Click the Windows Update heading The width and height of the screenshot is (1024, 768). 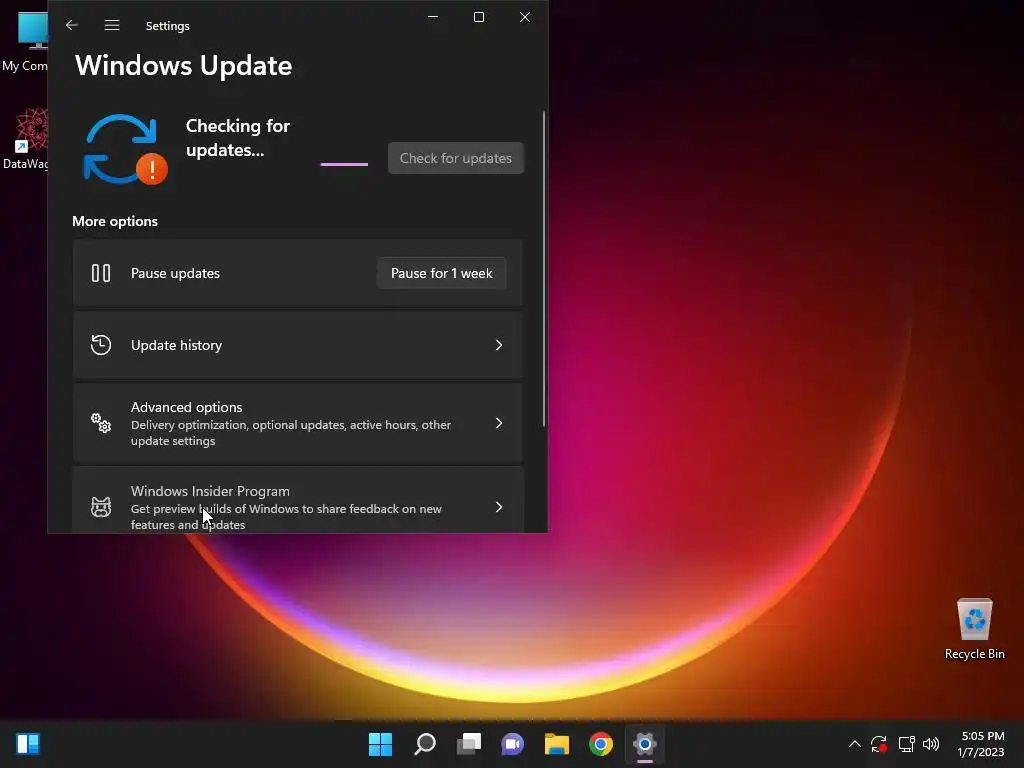[184, 65]
